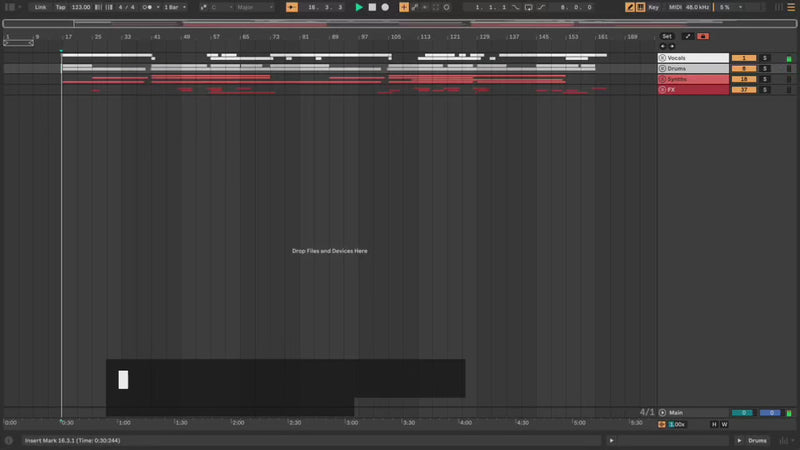Click the MIDI arrangement overdub plus icon
The width and height of the screenshot is (800, 450).
click(404, 7)
